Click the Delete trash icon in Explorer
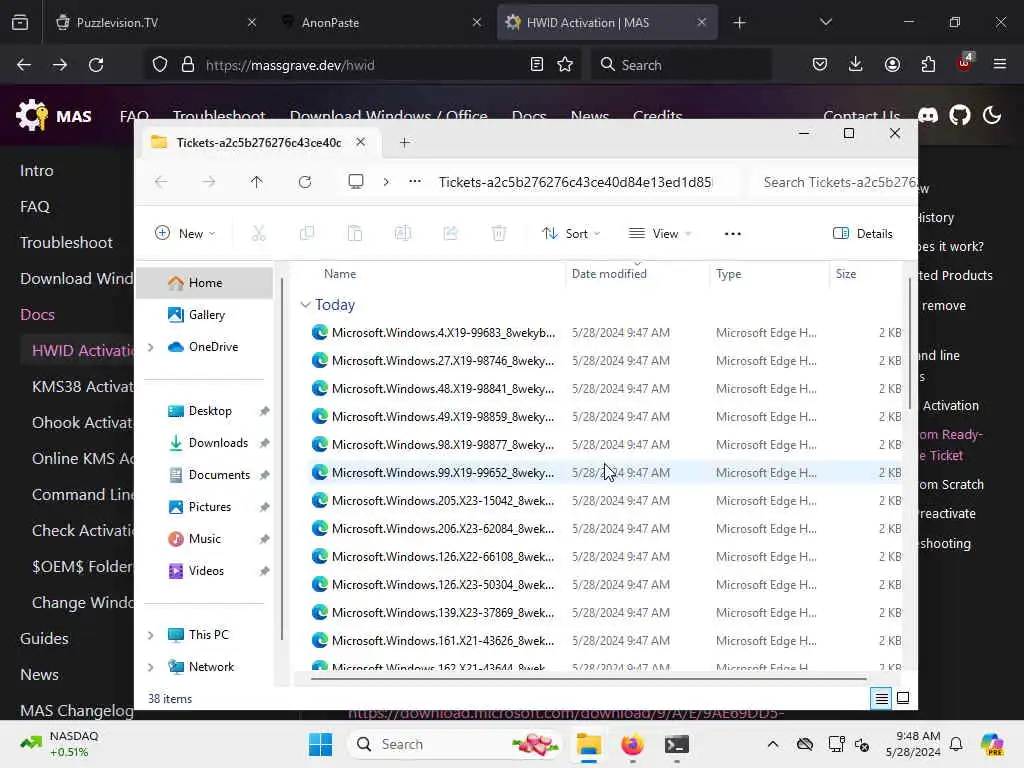The height and width of the screenshot is (768, 1024). (x=499, y=233)
